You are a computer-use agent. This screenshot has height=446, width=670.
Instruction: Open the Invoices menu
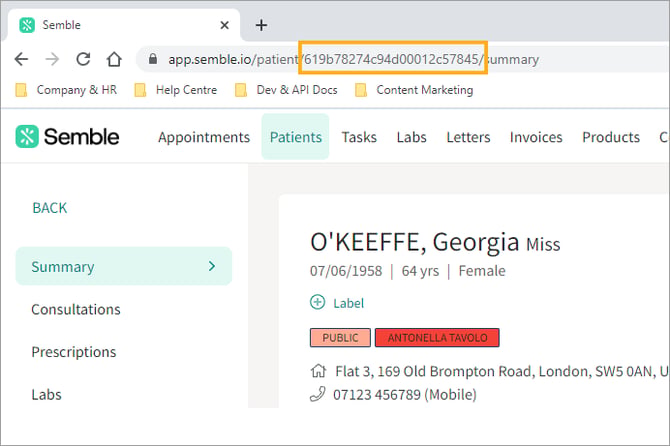click(x=536, y=137)
